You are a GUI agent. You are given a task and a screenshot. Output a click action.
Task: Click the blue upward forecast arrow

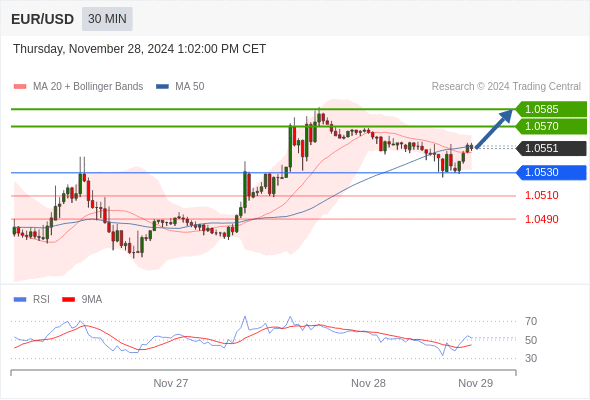point(494,128)
